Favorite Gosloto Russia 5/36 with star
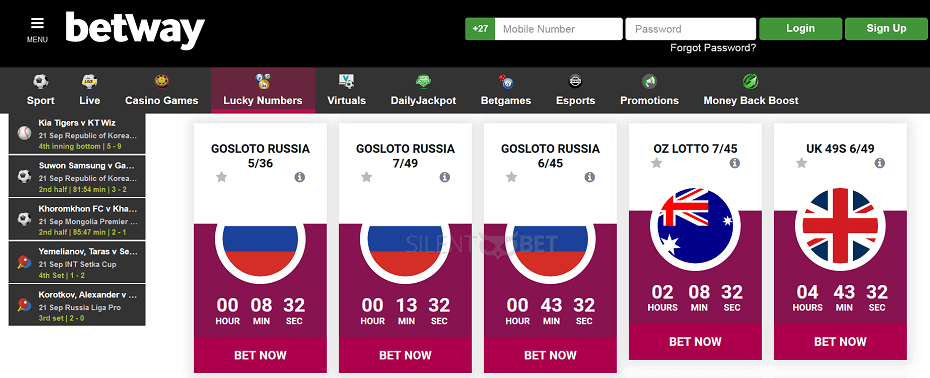930x378 pixels. click(x=221, y=177)
